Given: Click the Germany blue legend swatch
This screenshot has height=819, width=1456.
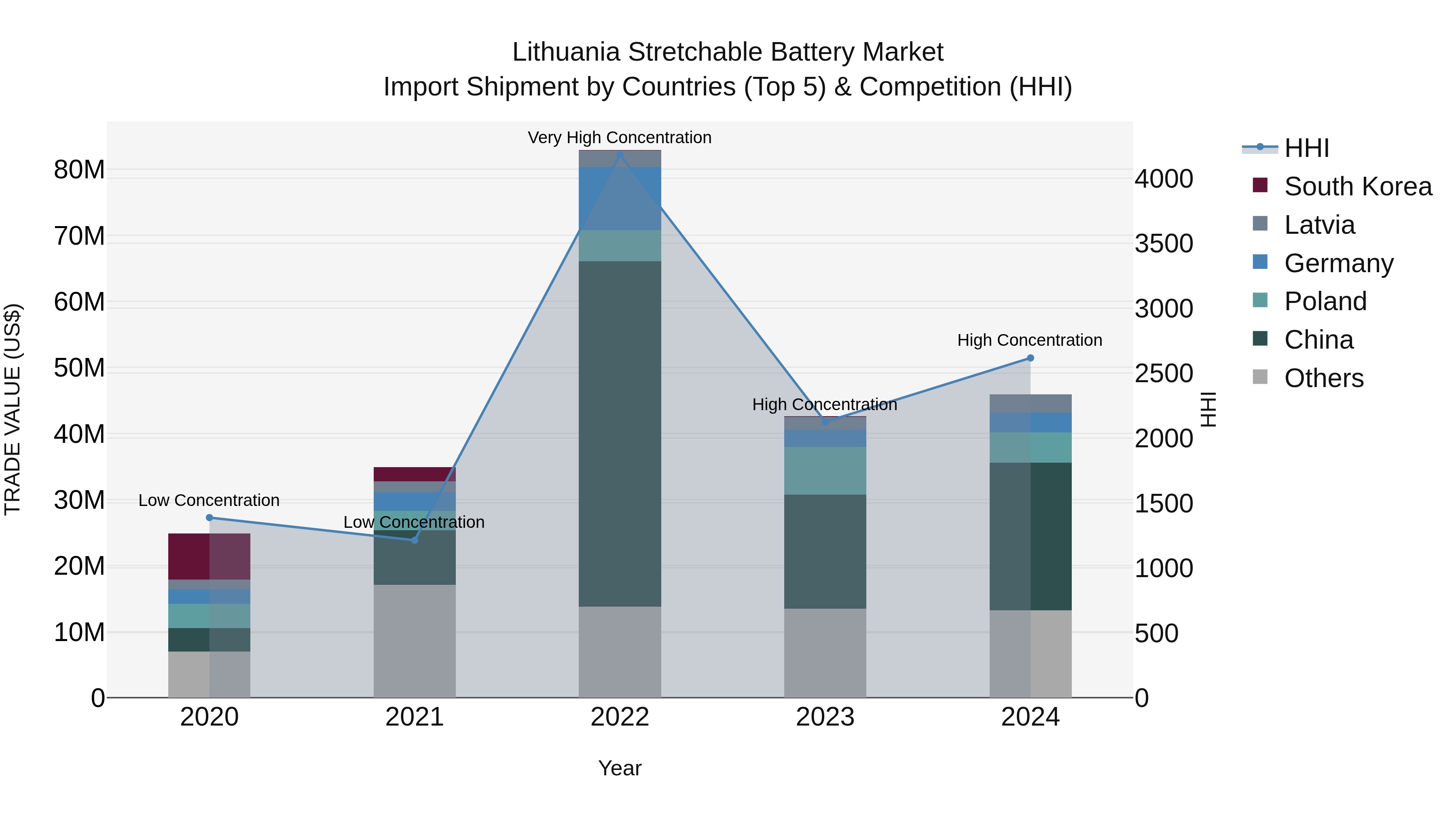Looking at the screenshot, I should coord(1260,262).
